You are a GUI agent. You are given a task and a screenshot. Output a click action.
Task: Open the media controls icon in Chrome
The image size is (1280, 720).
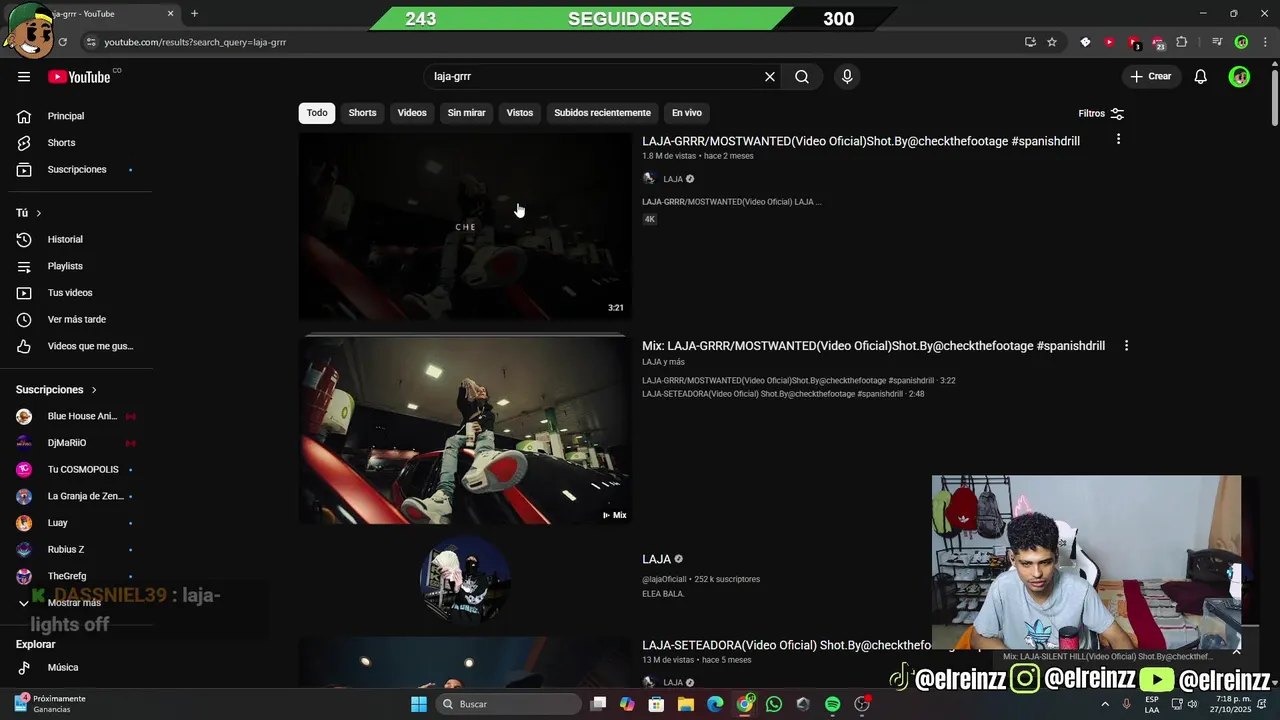tap(1217, 42)
